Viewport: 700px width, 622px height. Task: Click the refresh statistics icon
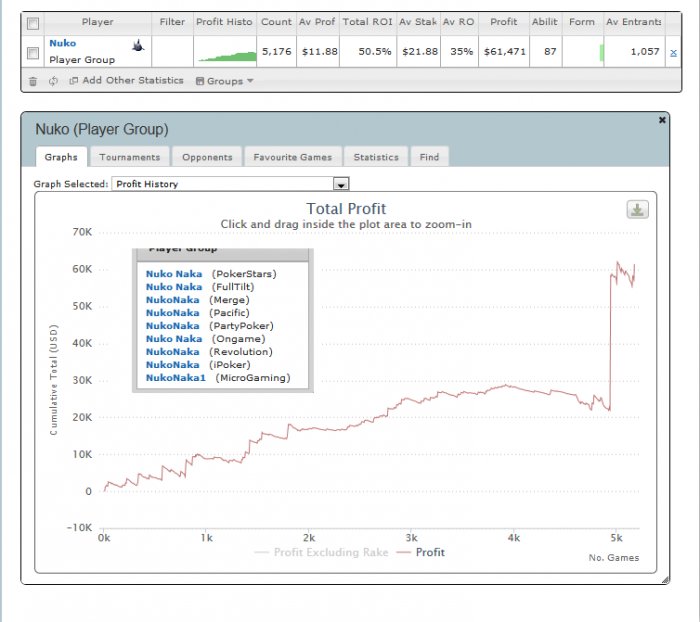click(53, 81)
